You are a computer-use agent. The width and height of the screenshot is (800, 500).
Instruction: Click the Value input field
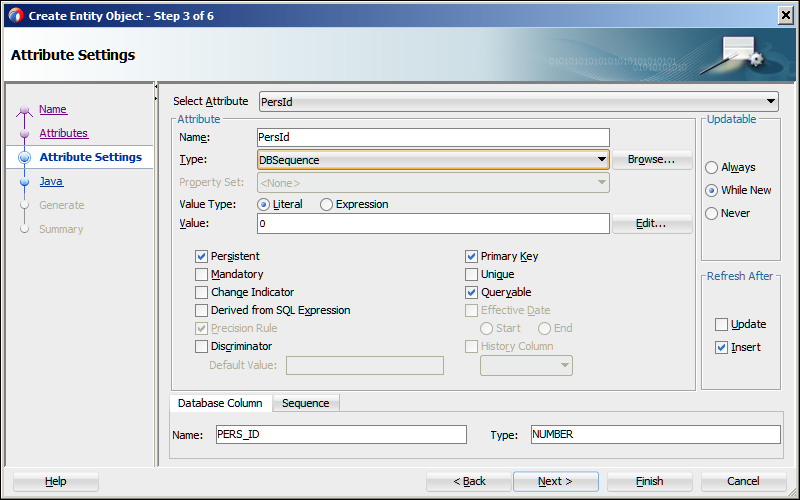click(x=433, y=223)
